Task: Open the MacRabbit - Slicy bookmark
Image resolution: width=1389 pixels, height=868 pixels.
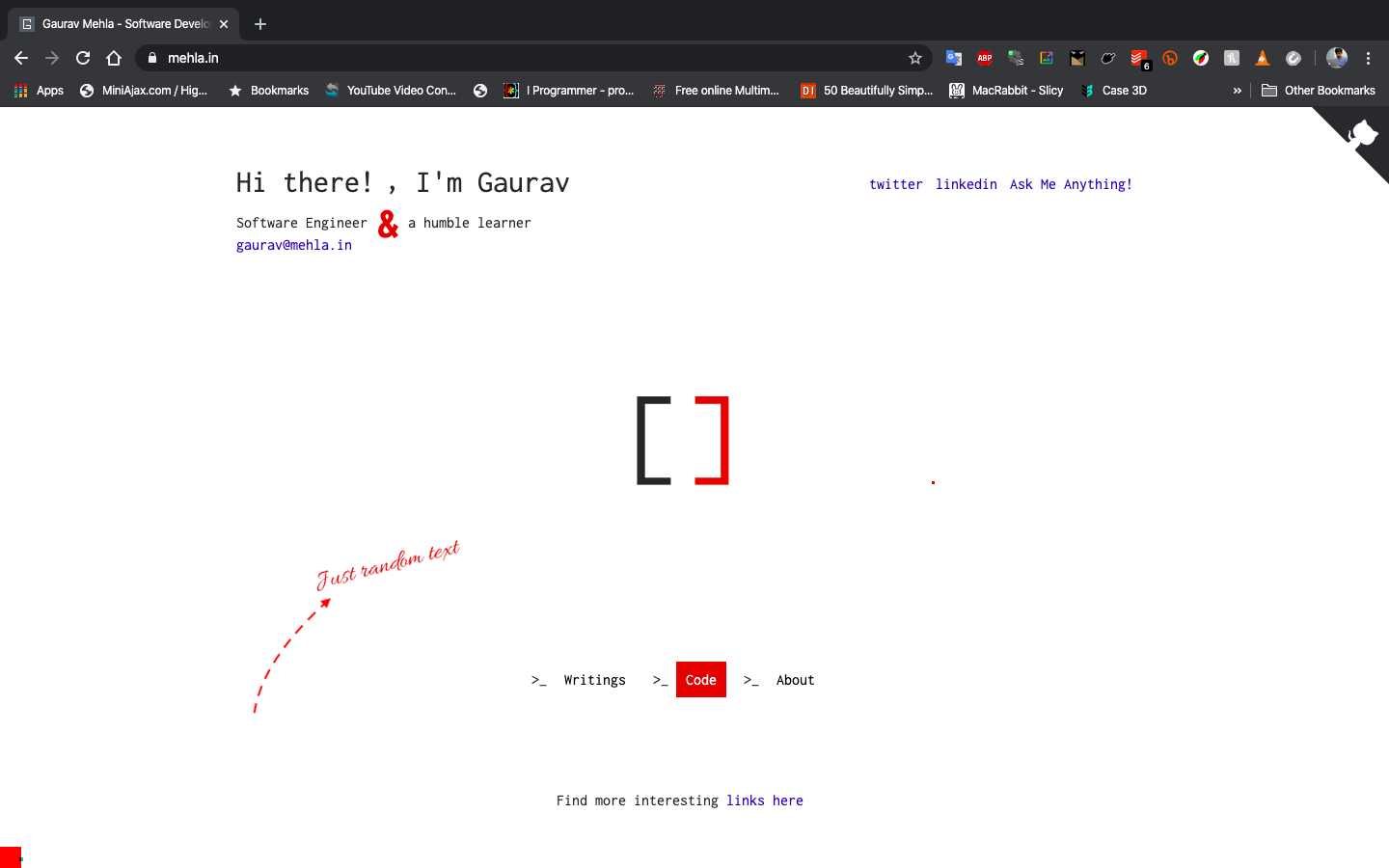Action: click(x=1006, y=90)
